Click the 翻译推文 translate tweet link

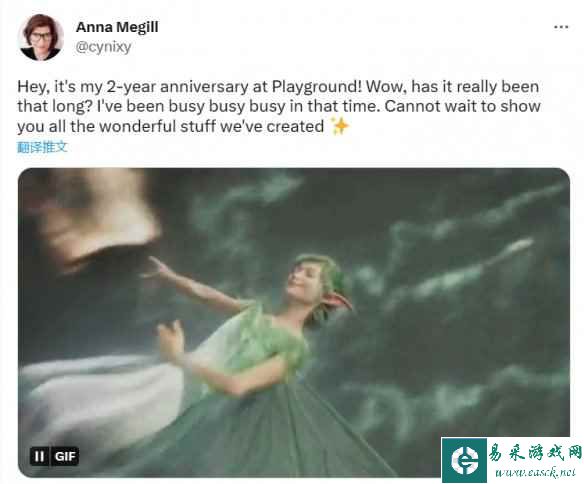tap(42, 147)
